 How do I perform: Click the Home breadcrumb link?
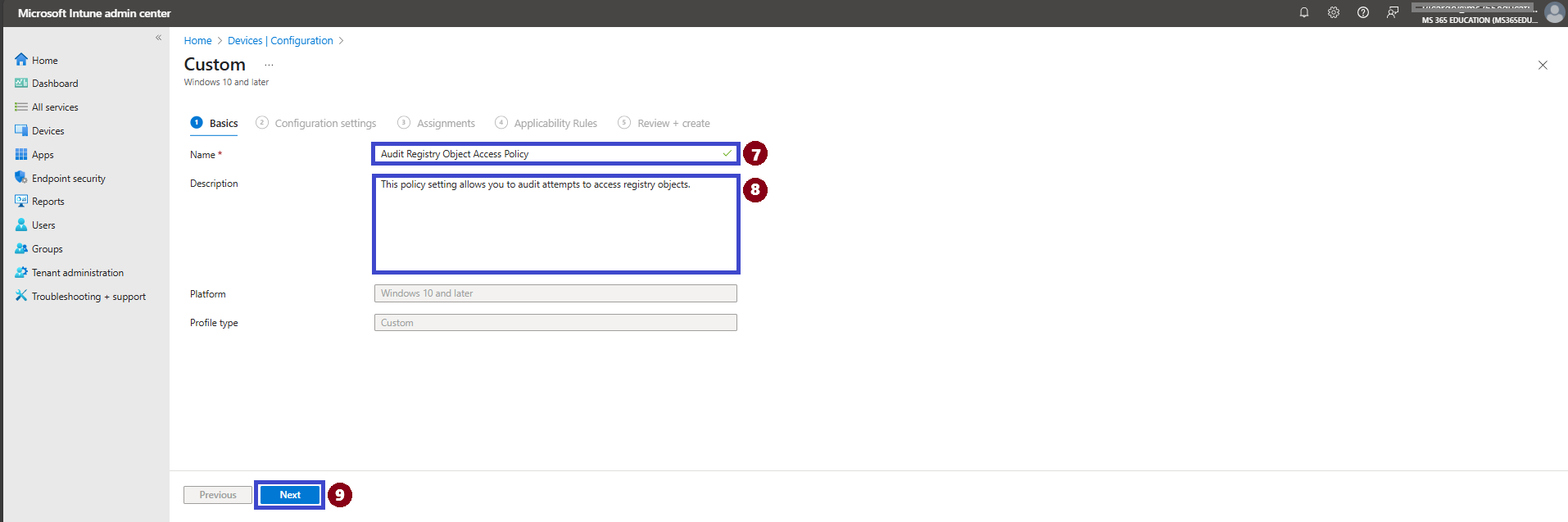[x=197, y=40]
